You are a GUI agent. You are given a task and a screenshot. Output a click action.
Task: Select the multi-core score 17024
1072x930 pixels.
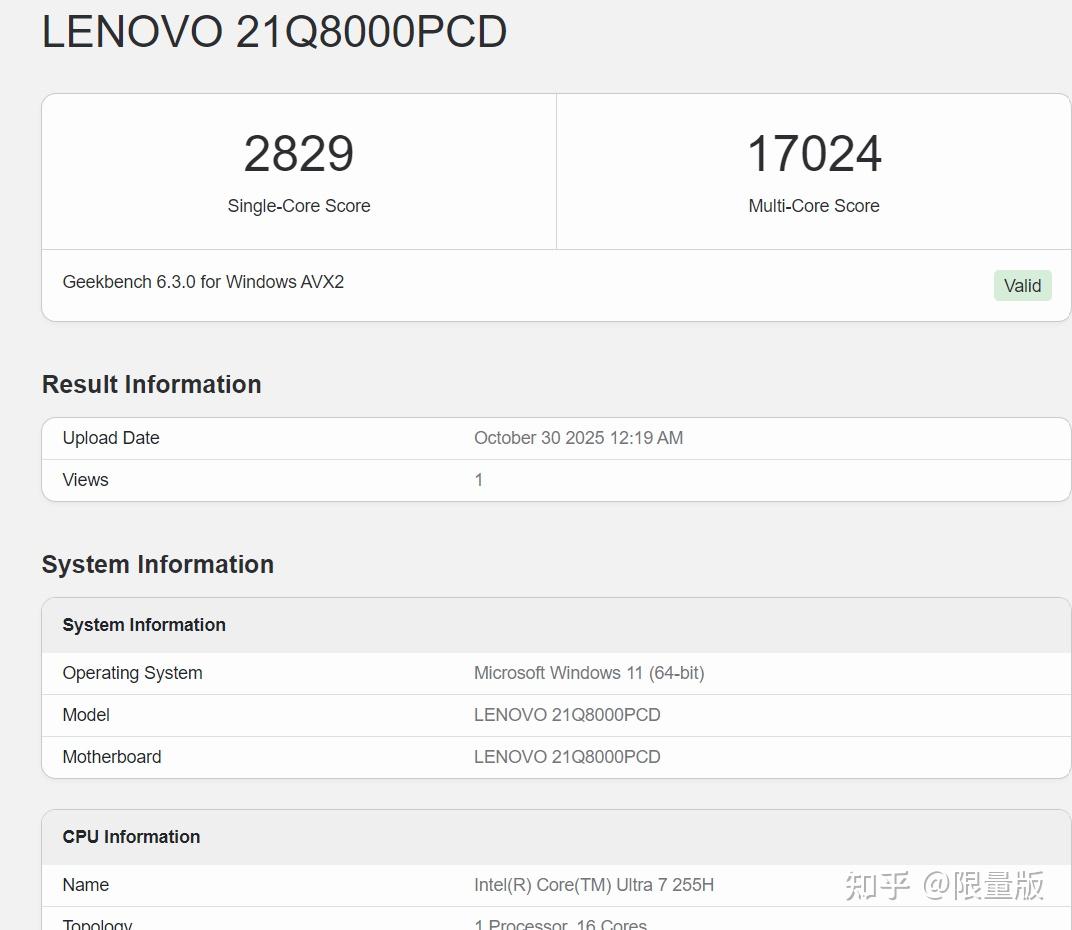click(814, 154)
